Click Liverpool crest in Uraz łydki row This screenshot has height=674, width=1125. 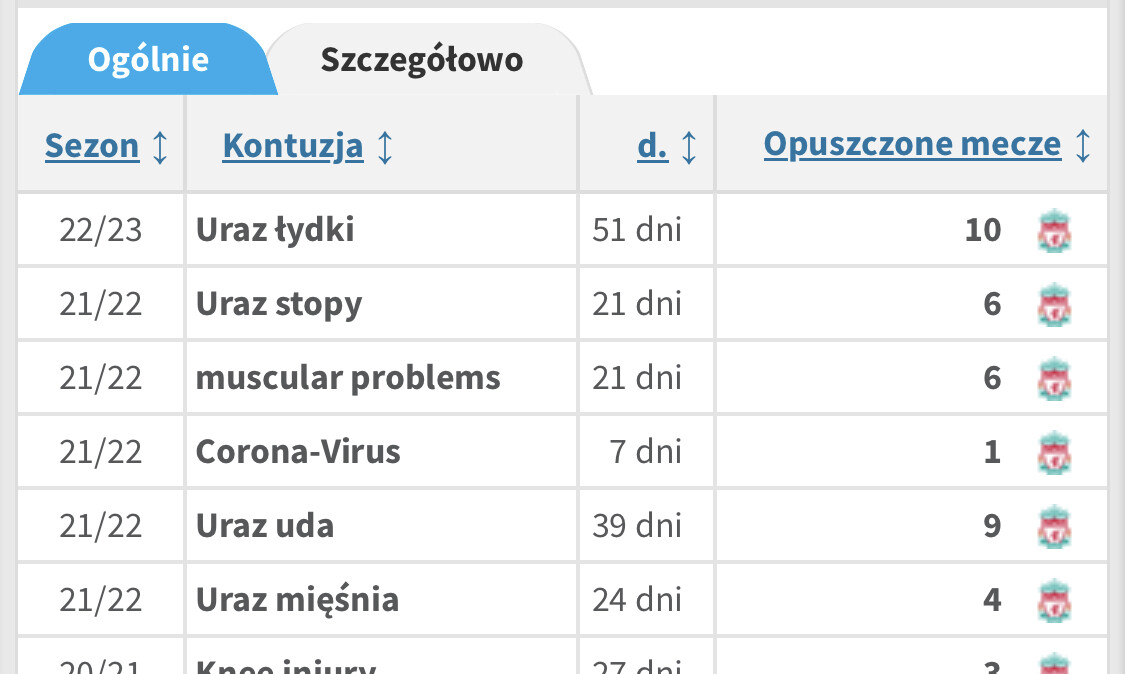(x=1053, y=231)
